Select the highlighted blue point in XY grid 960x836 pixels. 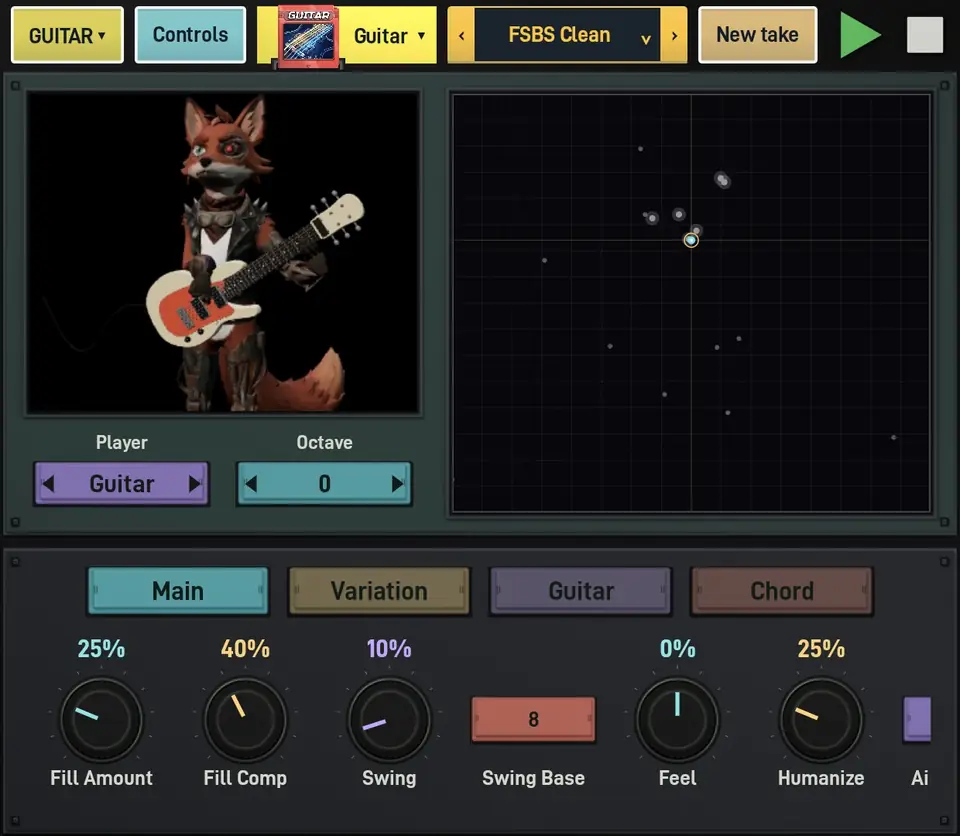point(691,240)
